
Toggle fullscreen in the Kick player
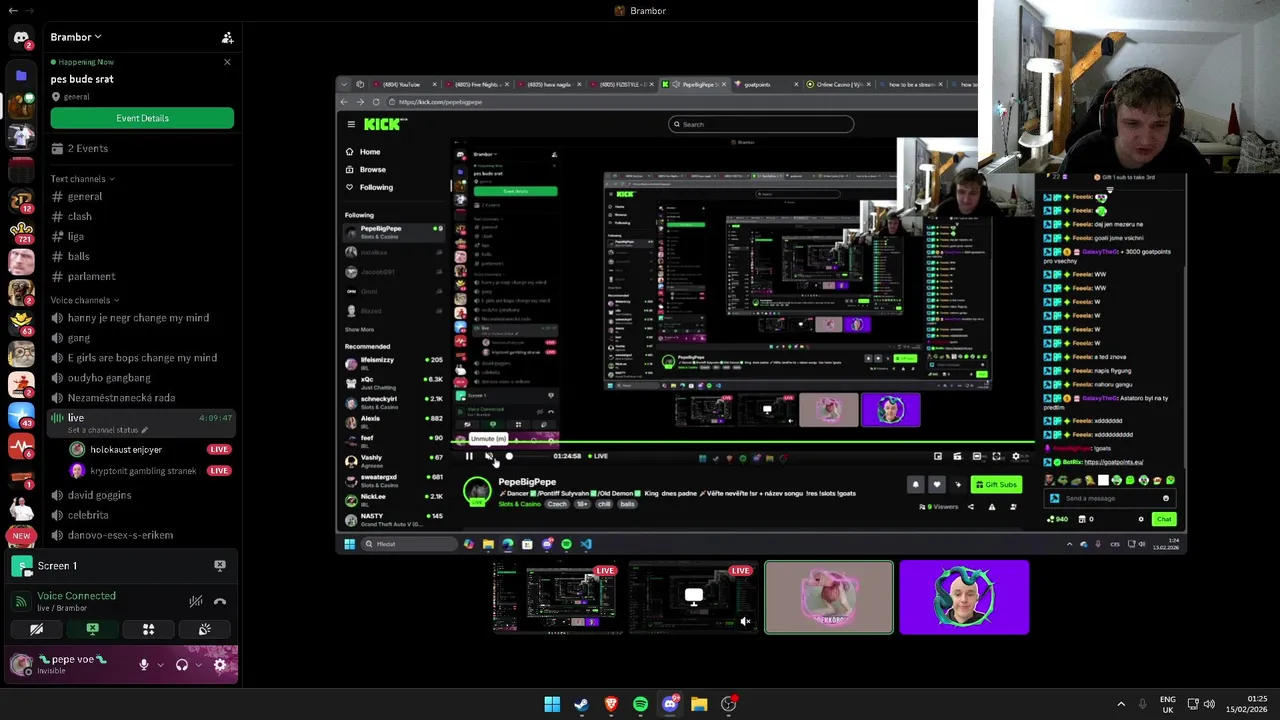tap(996, 456)
